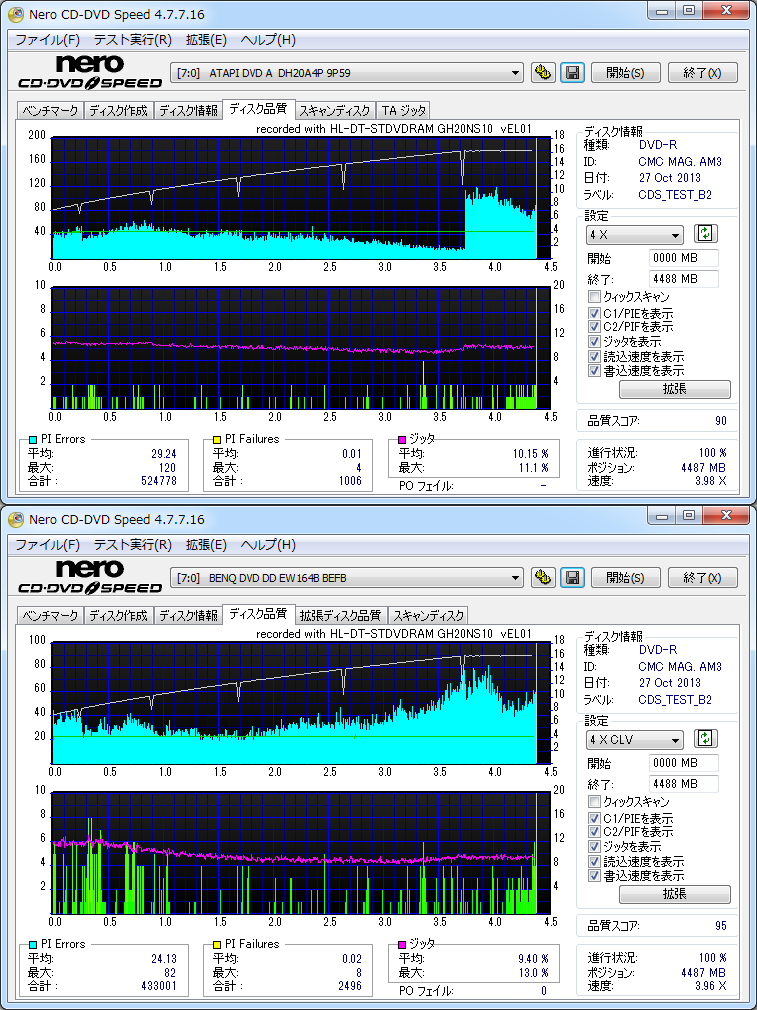This screenshot has width=757, height=1010.
Task: Click green refresh icon beside 4 X speed
Action: point(706,234)
